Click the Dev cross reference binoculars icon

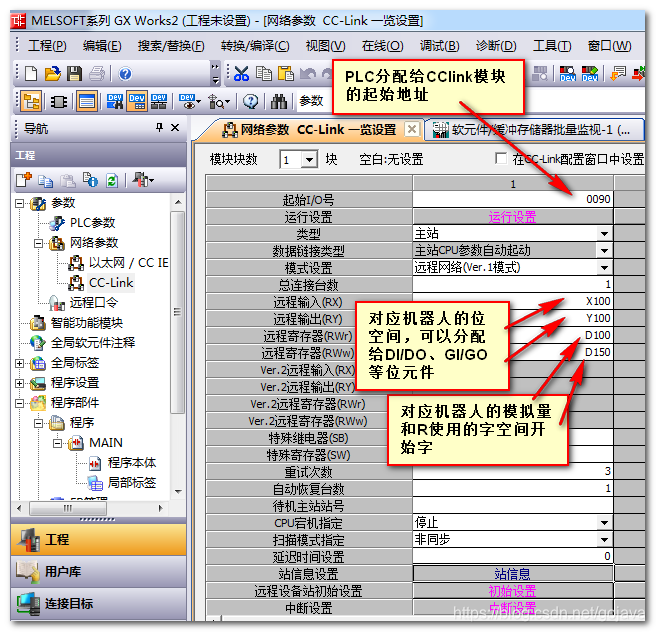point(115,101)
